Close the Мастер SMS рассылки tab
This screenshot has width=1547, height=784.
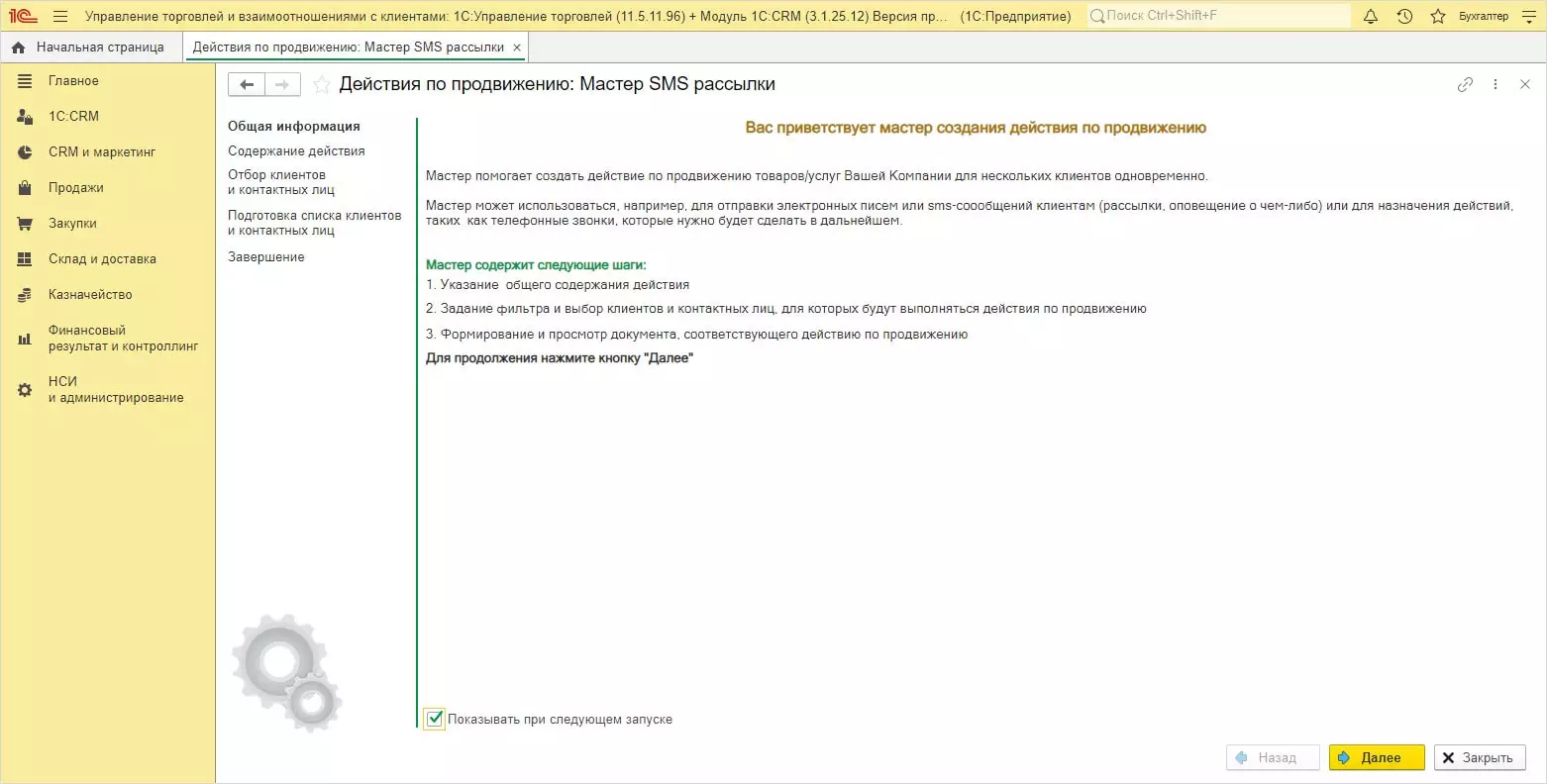pyautogui.click(x=517, y=48)
